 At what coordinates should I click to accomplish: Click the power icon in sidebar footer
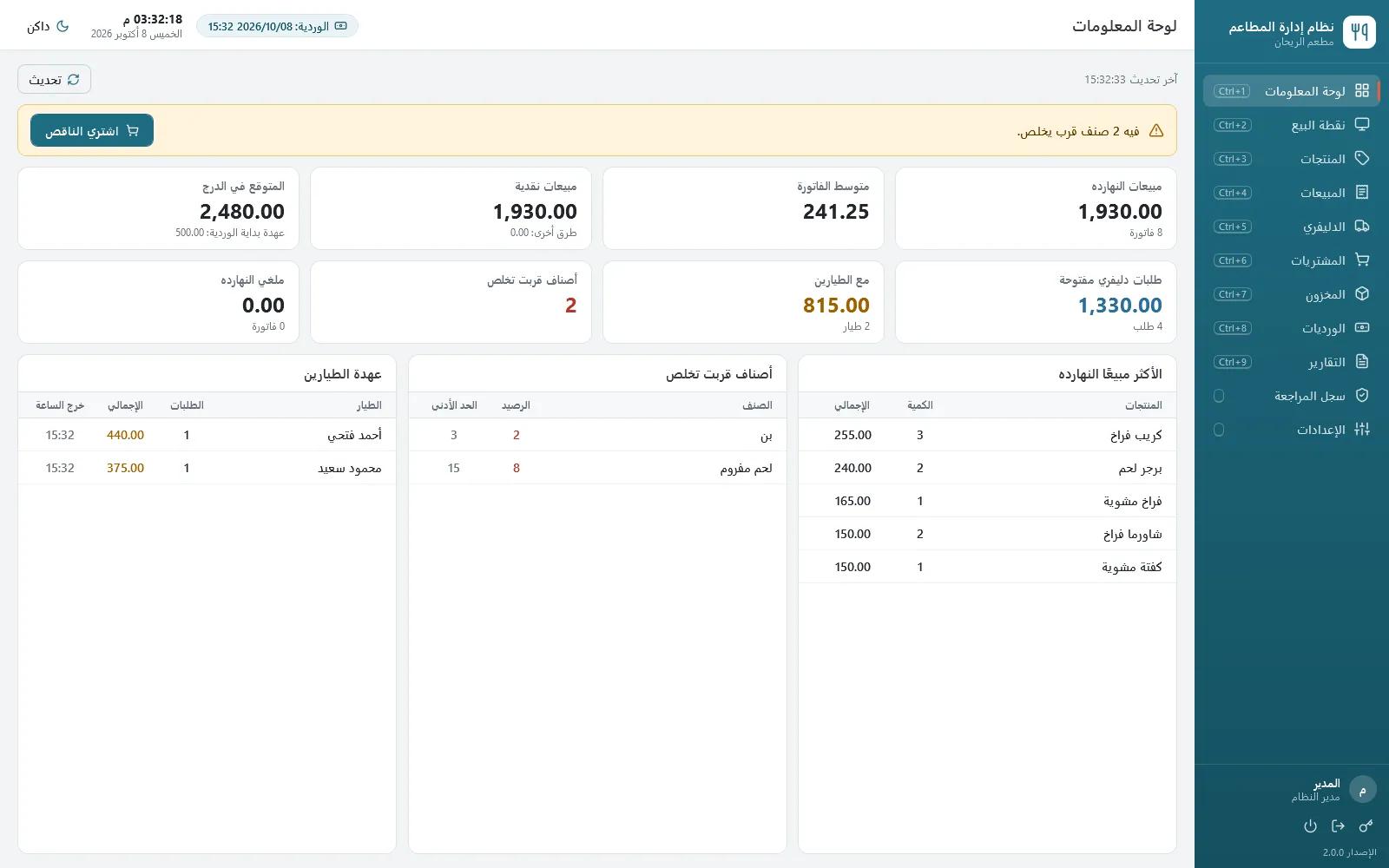pos(1310,826)
